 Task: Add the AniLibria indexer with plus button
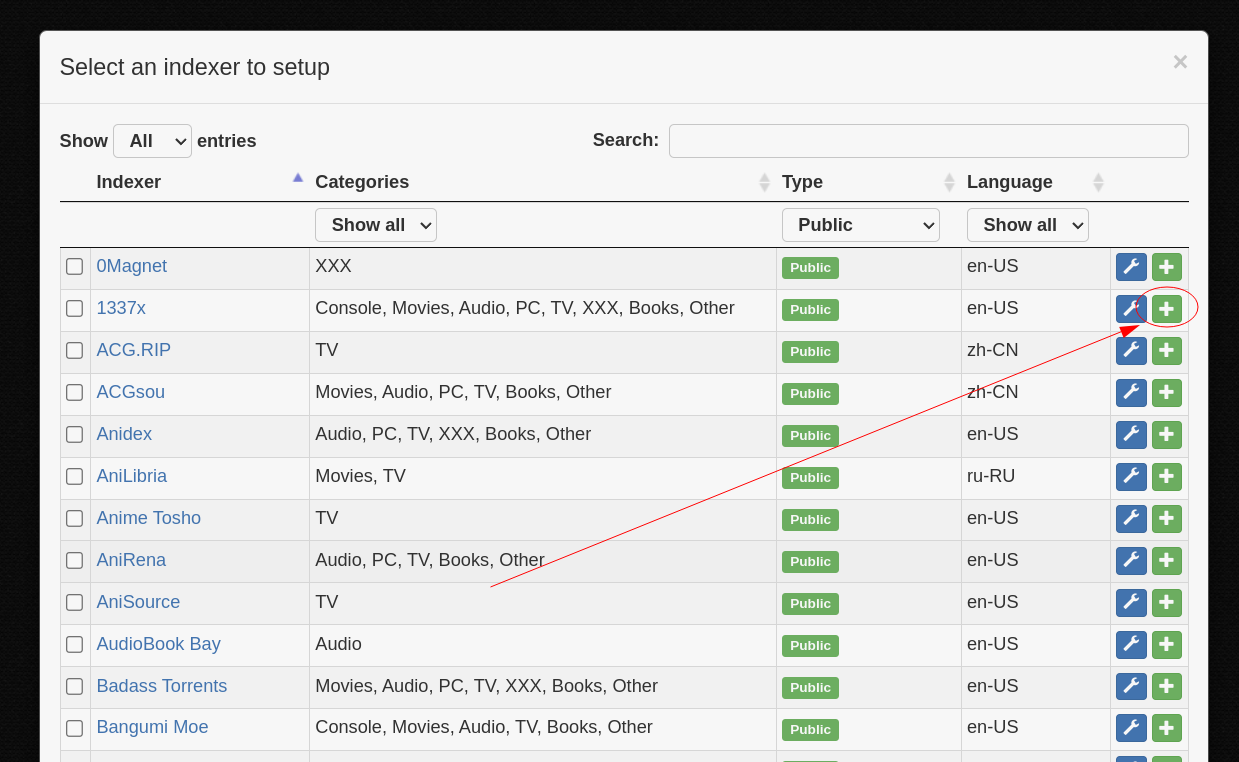coord(1167,477)
